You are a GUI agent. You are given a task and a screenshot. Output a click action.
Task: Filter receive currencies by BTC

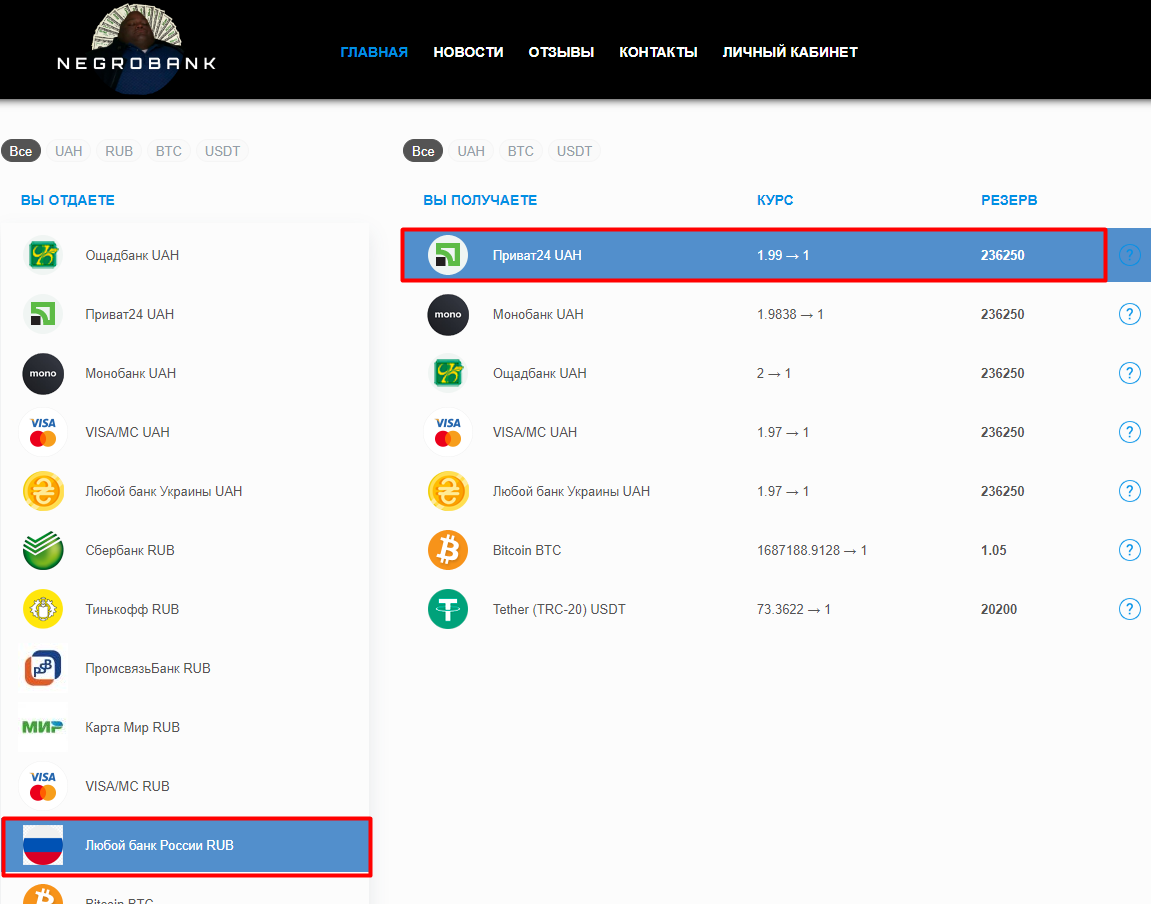pyautogui.click(x=520, y=151)
